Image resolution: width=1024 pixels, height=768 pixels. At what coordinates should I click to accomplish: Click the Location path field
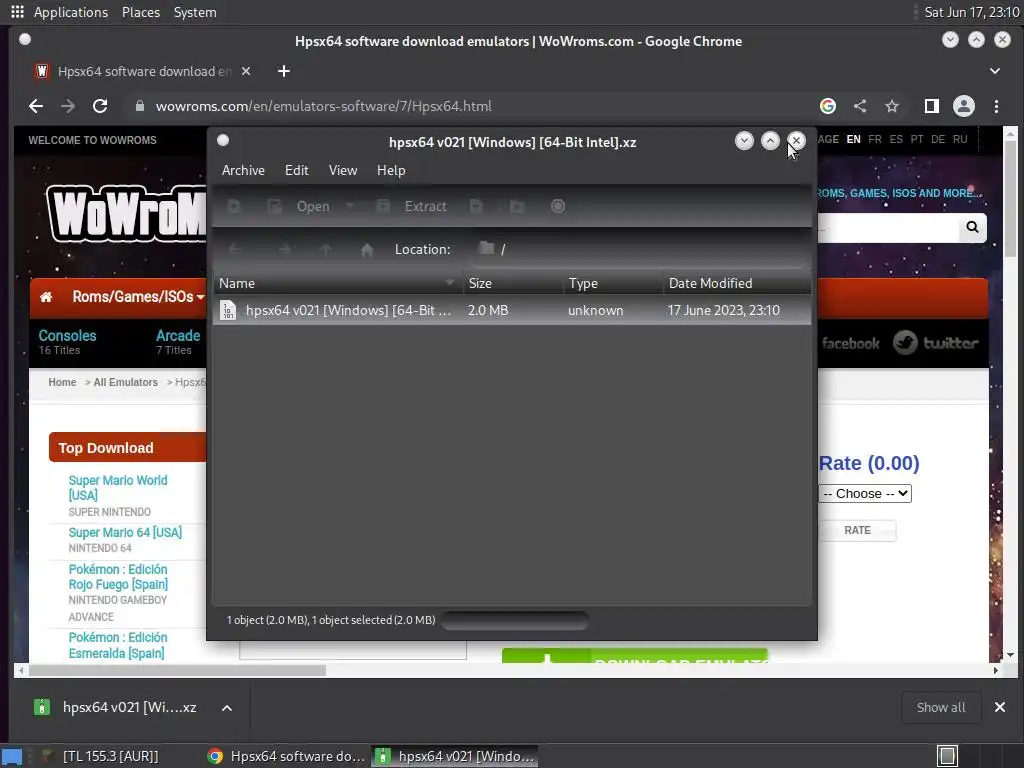(639, 249)
